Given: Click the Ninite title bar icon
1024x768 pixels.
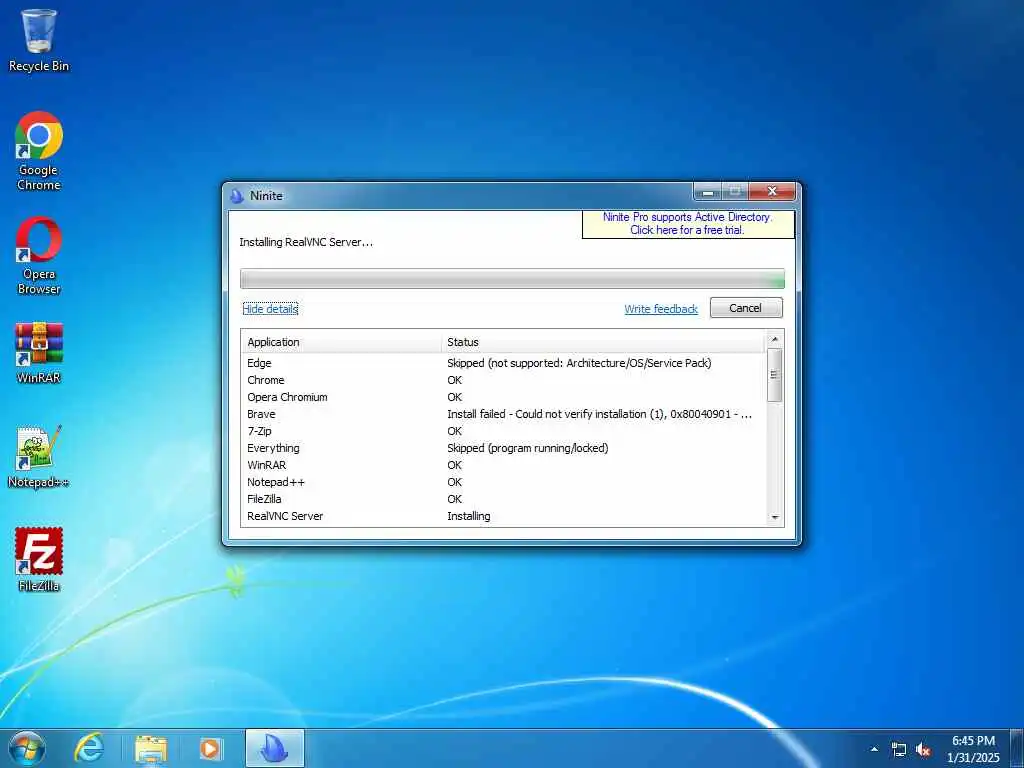Looking at the screenshot, I should (236, 195).
